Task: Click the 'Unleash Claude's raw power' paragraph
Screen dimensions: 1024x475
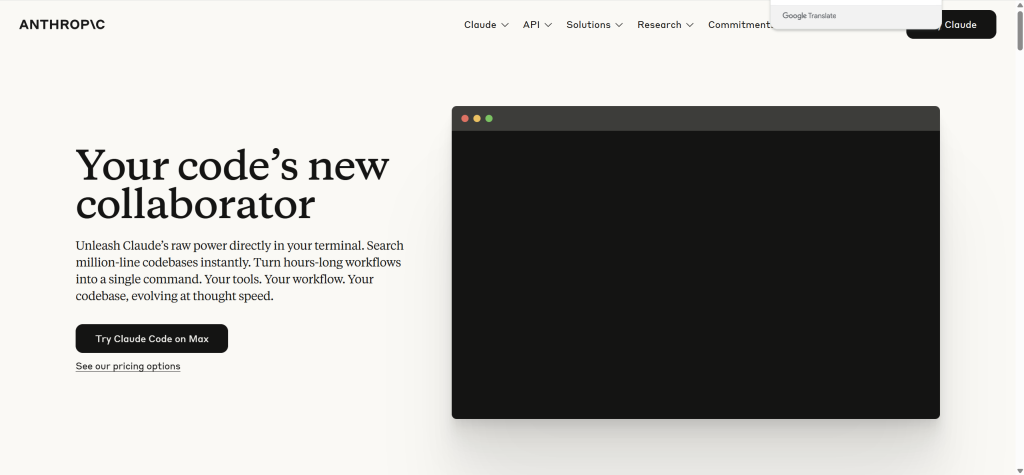Action: tap(240, 270)
